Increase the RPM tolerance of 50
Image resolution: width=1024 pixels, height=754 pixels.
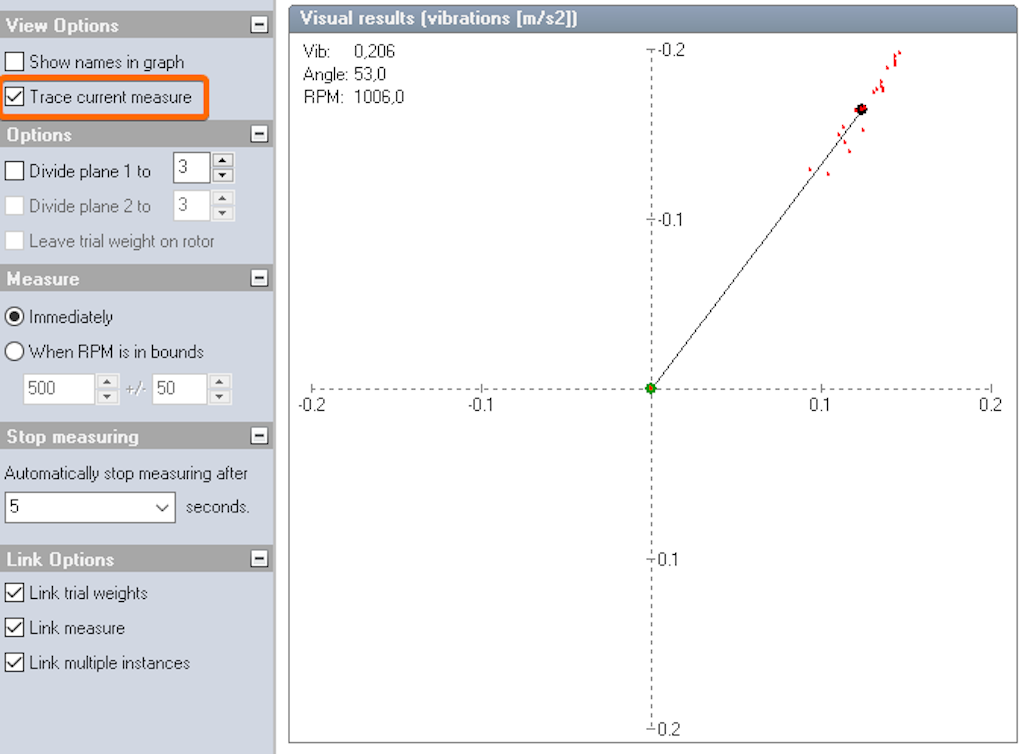coord(220,381)
